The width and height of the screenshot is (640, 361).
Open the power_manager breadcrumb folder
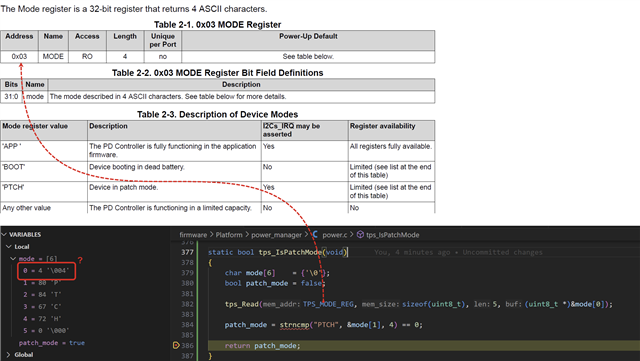point(276,235)
